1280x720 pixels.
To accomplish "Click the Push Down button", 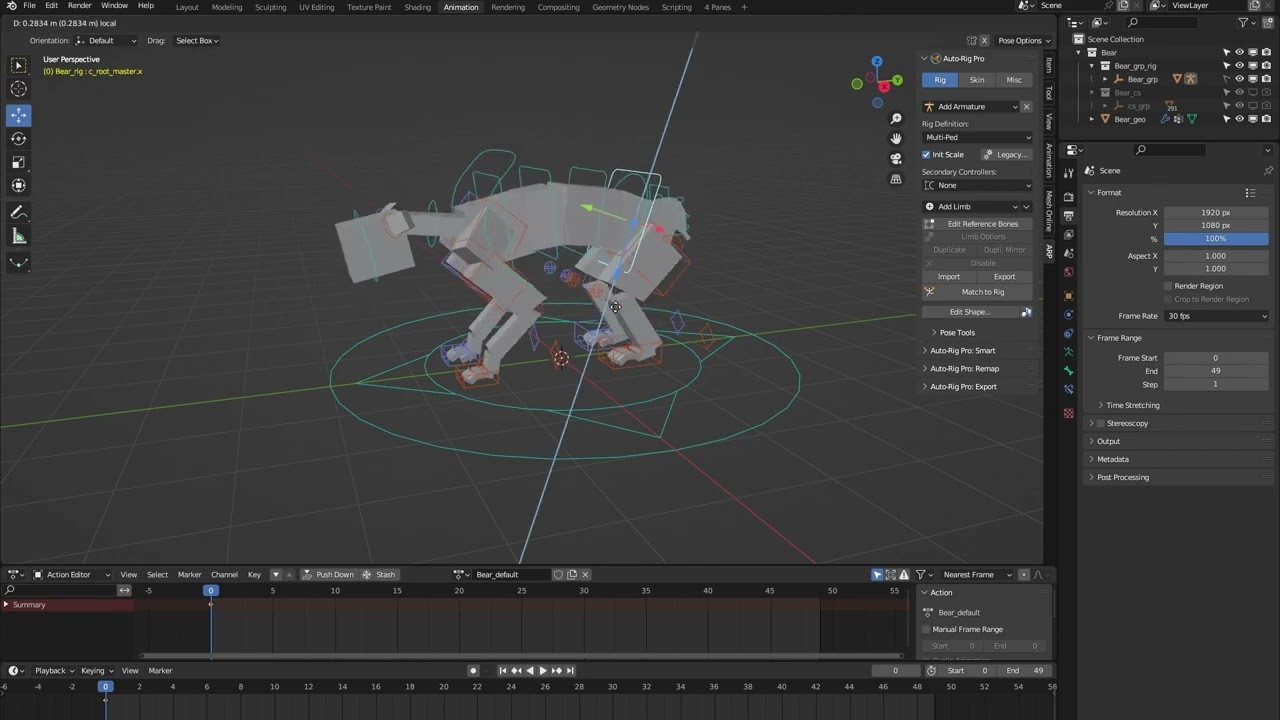I will click(328, 575).
